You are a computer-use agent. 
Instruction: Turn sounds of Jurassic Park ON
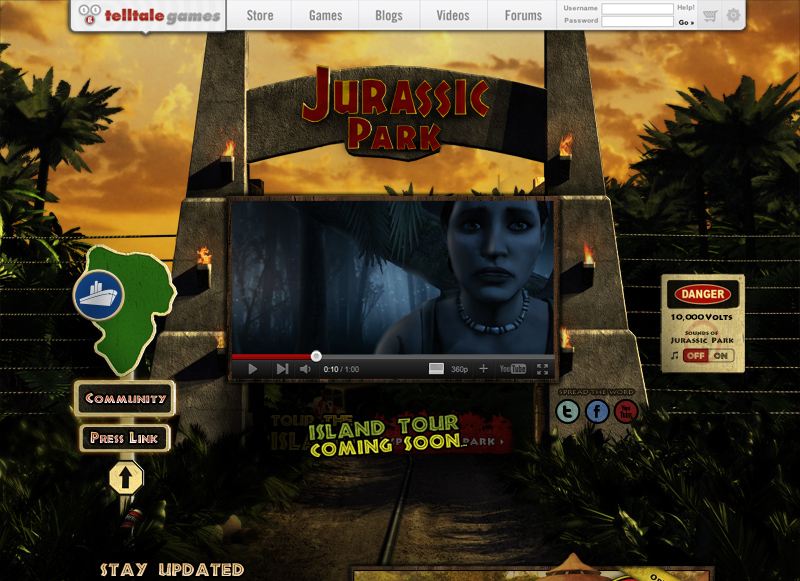point(721,356)
